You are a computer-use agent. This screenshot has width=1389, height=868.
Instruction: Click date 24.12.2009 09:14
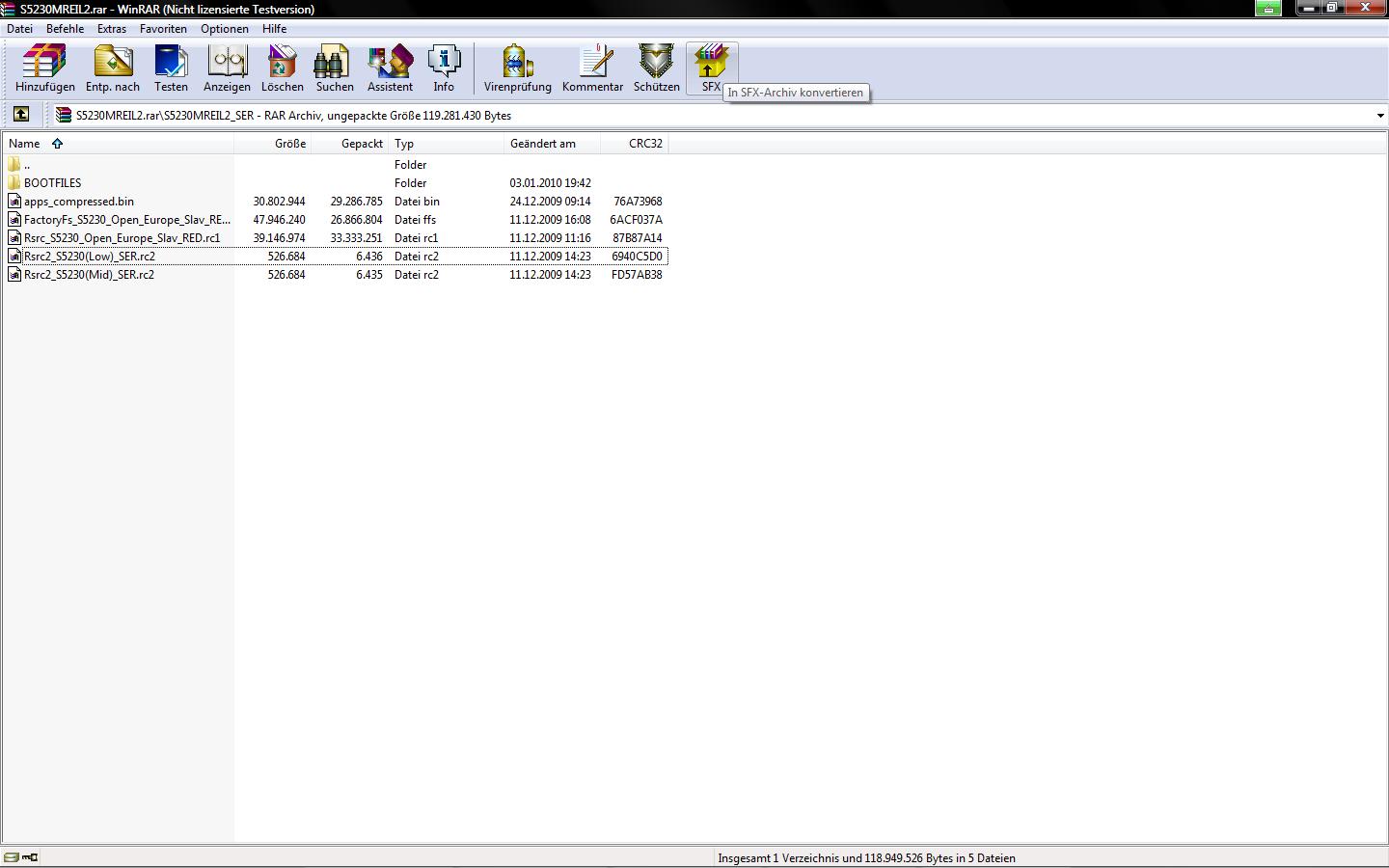tap(550, 202)
